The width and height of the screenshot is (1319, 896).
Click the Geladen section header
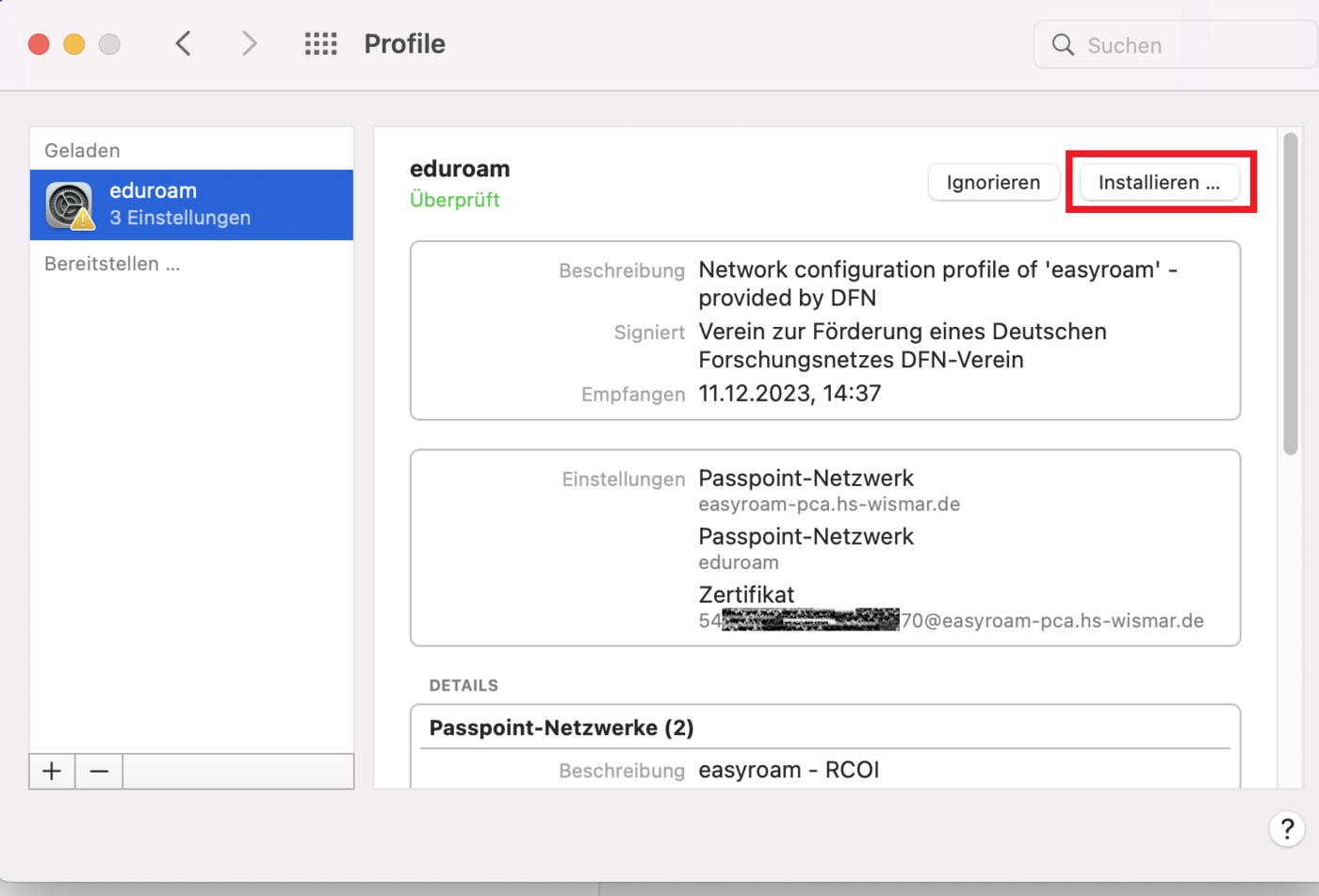click(82, 151)
